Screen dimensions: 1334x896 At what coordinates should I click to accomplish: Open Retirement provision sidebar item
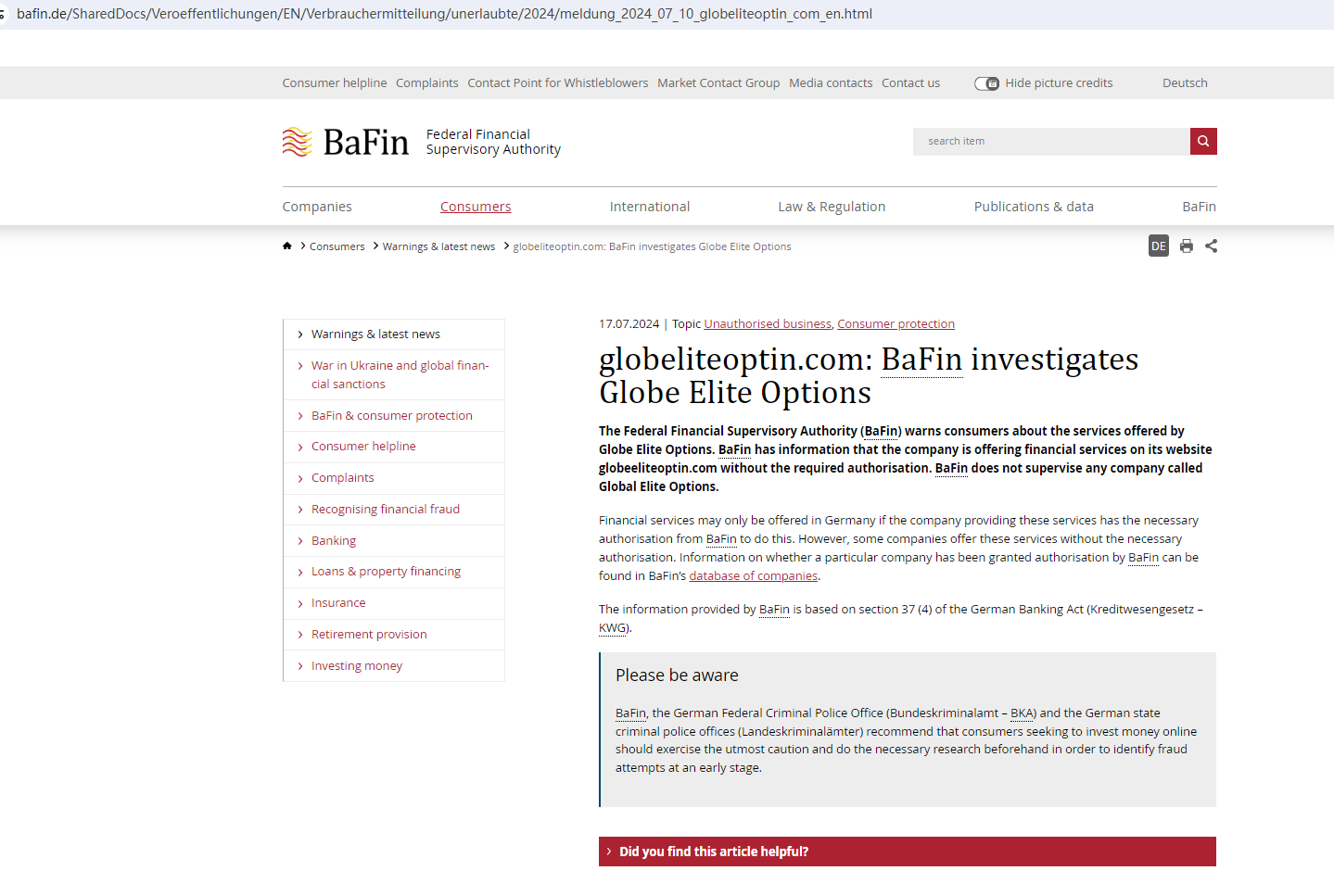(x=394, y=635)
